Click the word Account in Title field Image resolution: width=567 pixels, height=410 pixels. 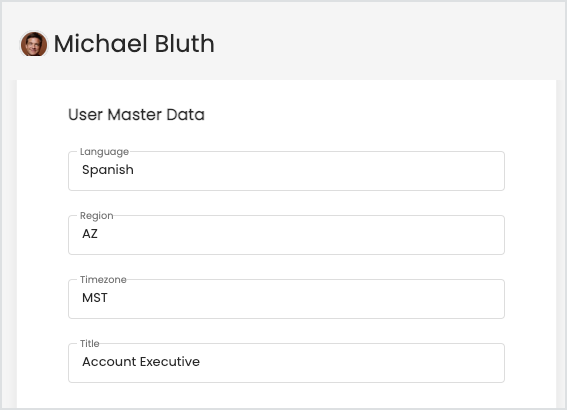(109, 362)
